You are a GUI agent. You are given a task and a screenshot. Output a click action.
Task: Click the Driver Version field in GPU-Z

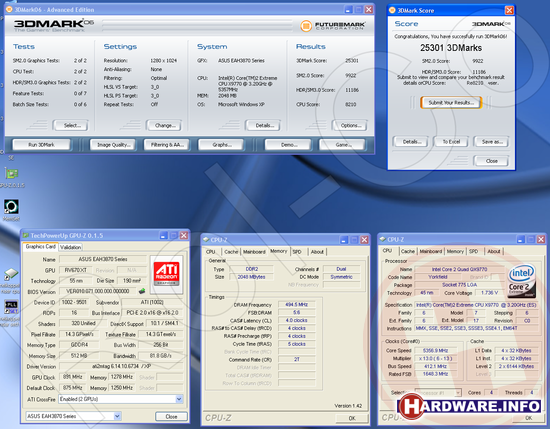click(121, 366)
